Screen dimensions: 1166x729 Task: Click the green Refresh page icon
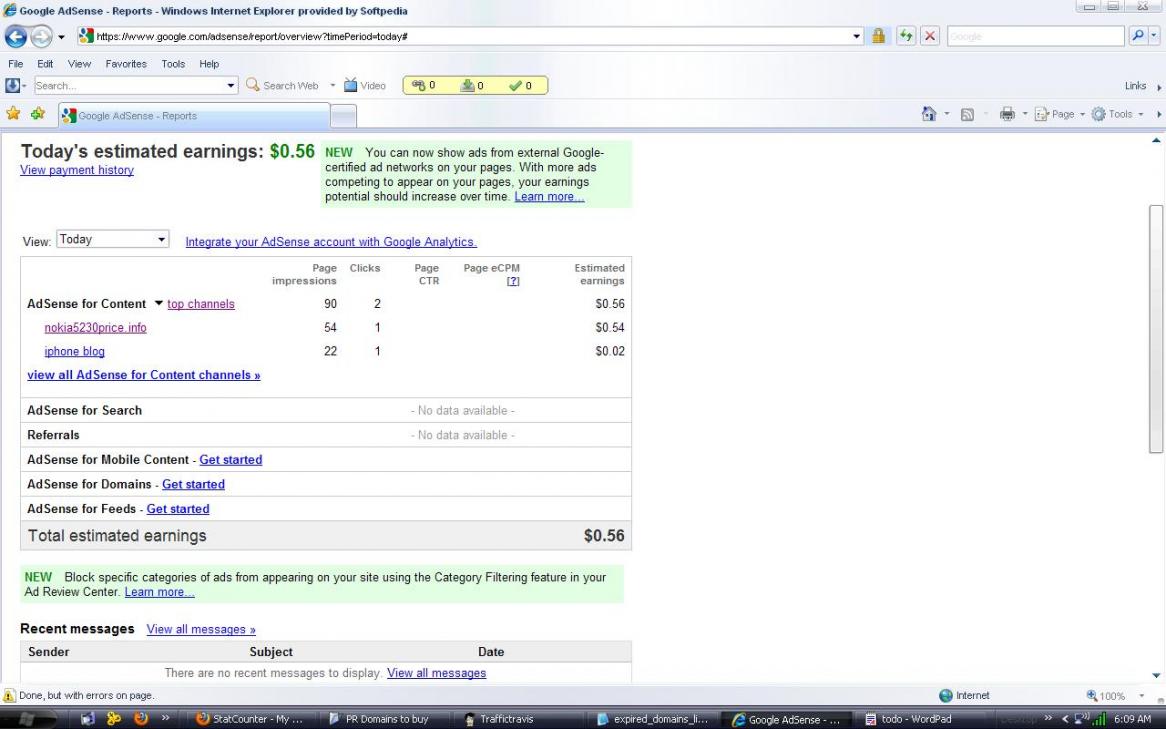906,36
